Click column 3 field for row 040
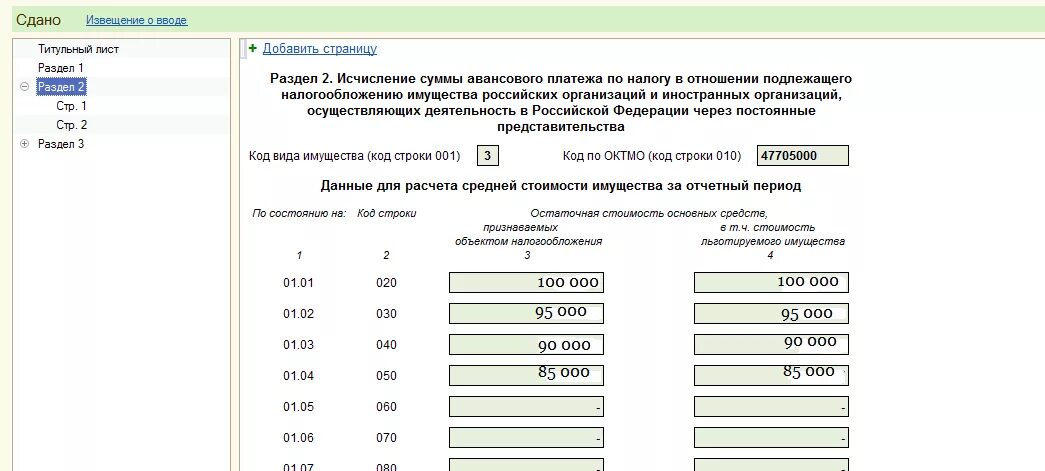The width and height of the screenshot is (1045, 471). pyautogui.click(x=526, y=344)
